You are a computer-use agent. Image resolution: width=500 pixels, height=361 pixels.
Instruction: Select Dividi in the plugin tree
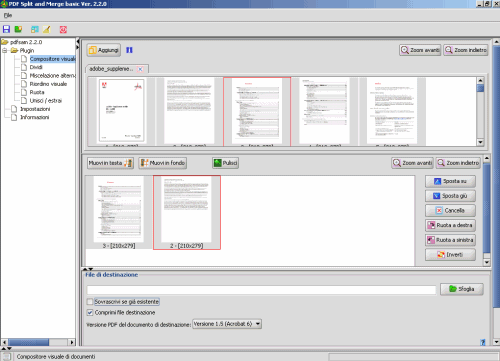36,67
